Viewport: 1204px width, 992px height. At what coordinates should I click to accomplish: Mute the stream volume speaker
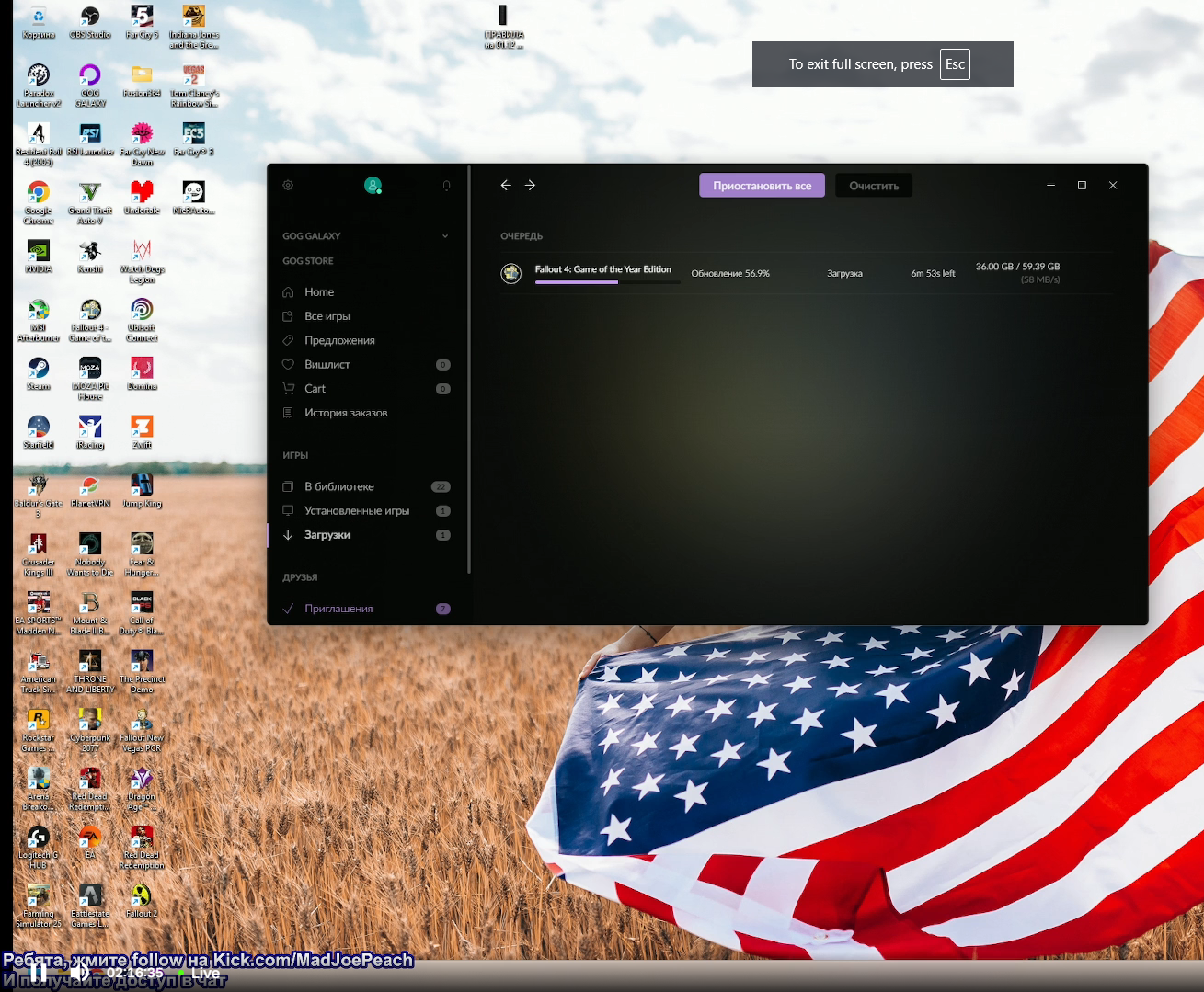click(80, 972)
